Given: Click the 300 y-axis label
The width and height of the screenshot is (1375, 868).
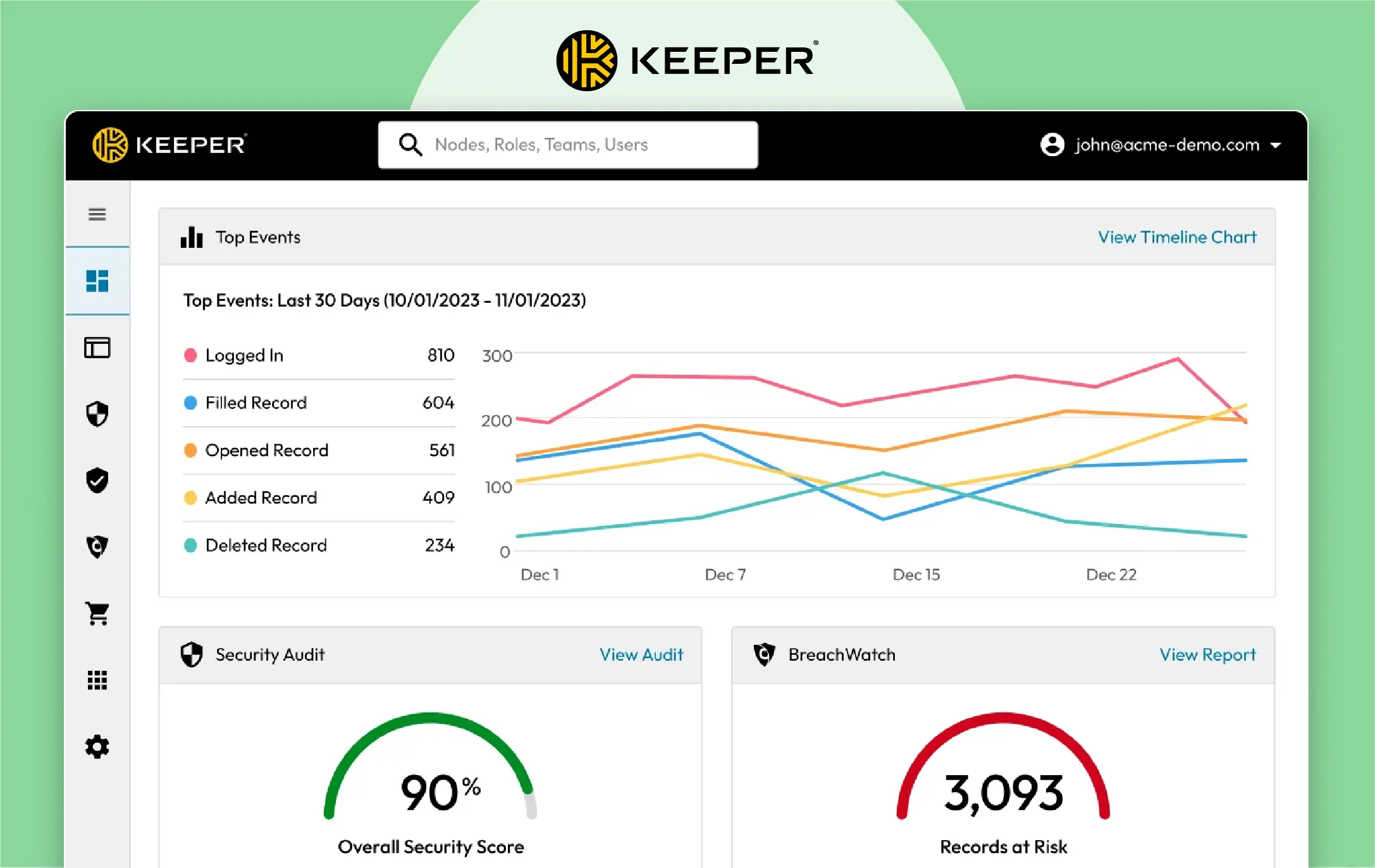Looking at the screenshot, I should (497, 356).
